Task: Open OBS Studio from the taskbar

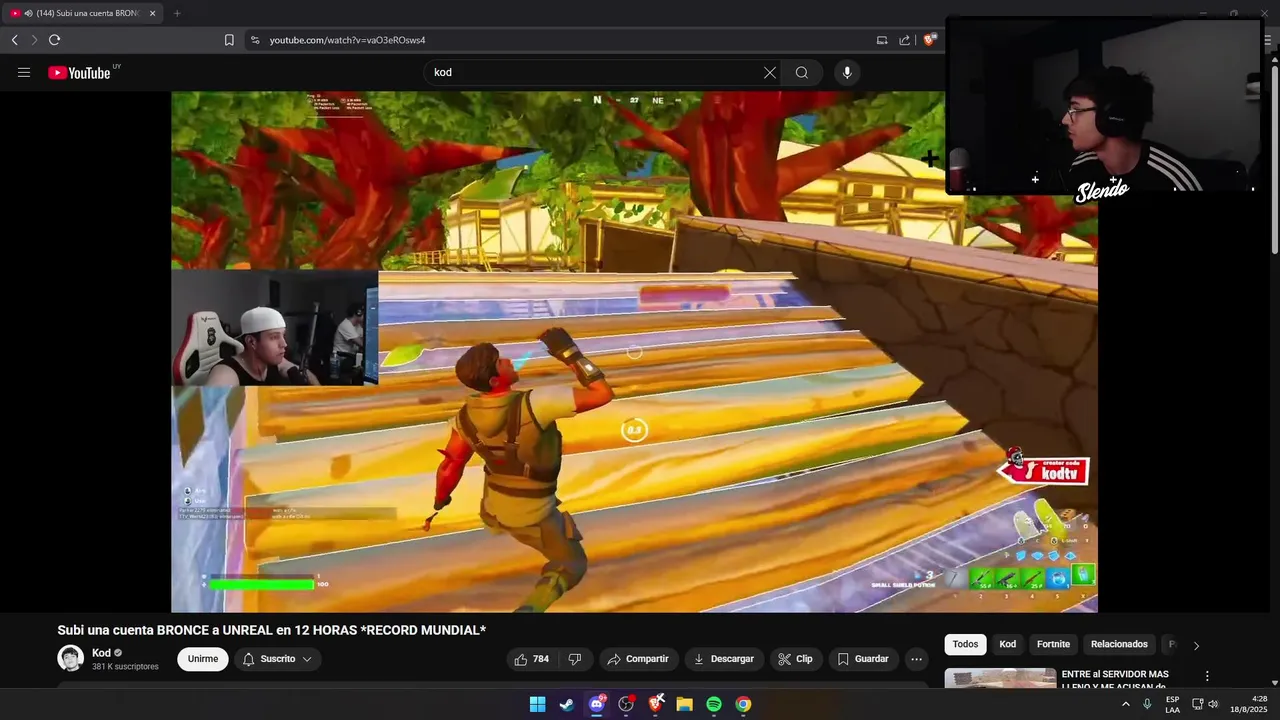Action: pos(626,704)
